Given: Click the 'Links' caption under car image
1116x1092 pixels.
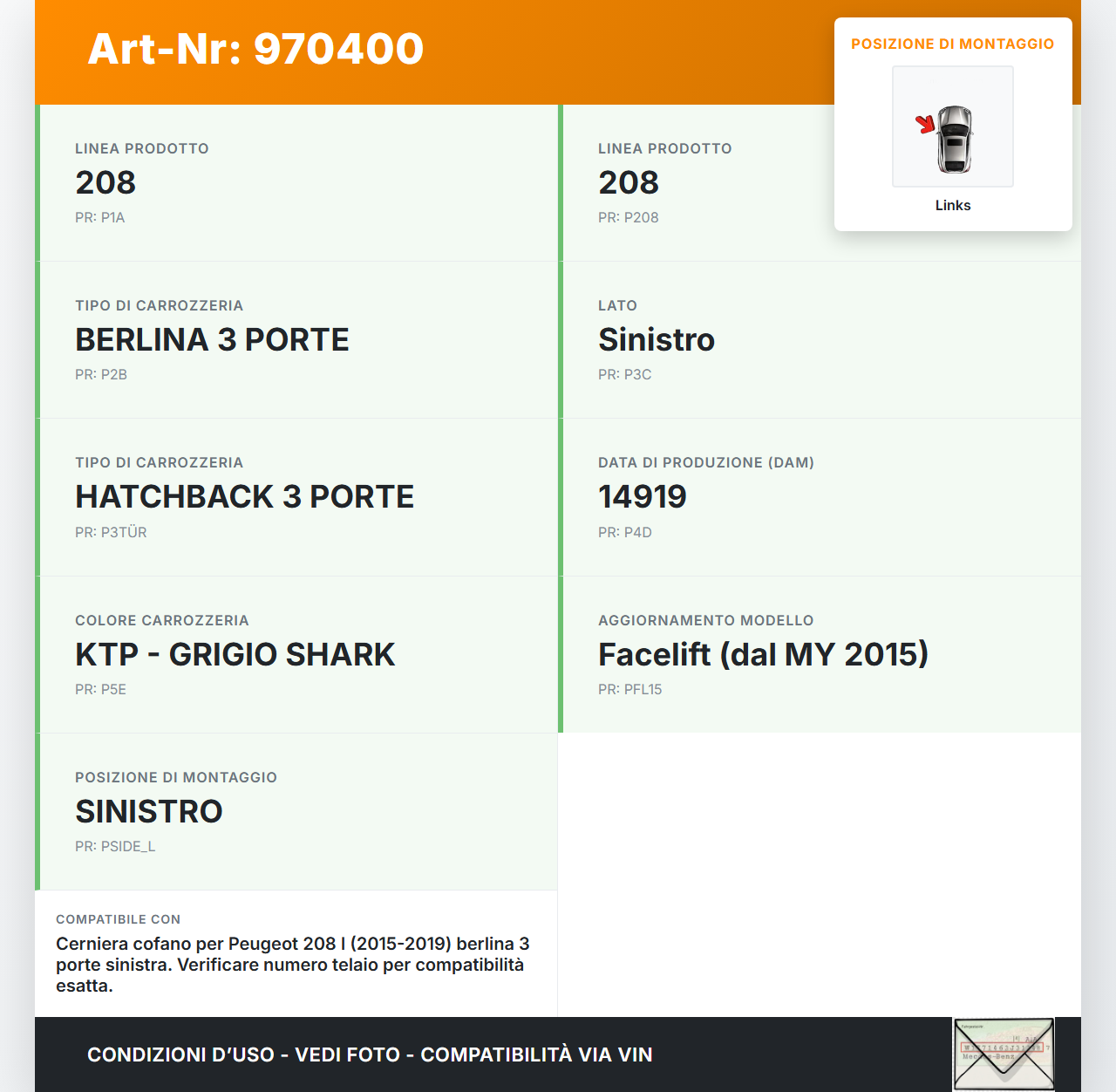Looking at the screenshot, I should click(952, 206).
